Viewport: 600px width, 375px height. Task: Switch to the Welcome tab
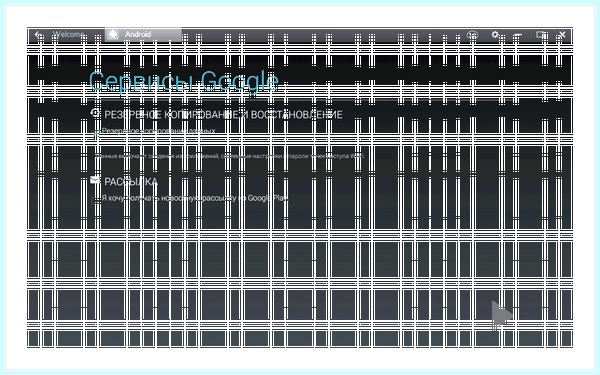coord(68,34)
